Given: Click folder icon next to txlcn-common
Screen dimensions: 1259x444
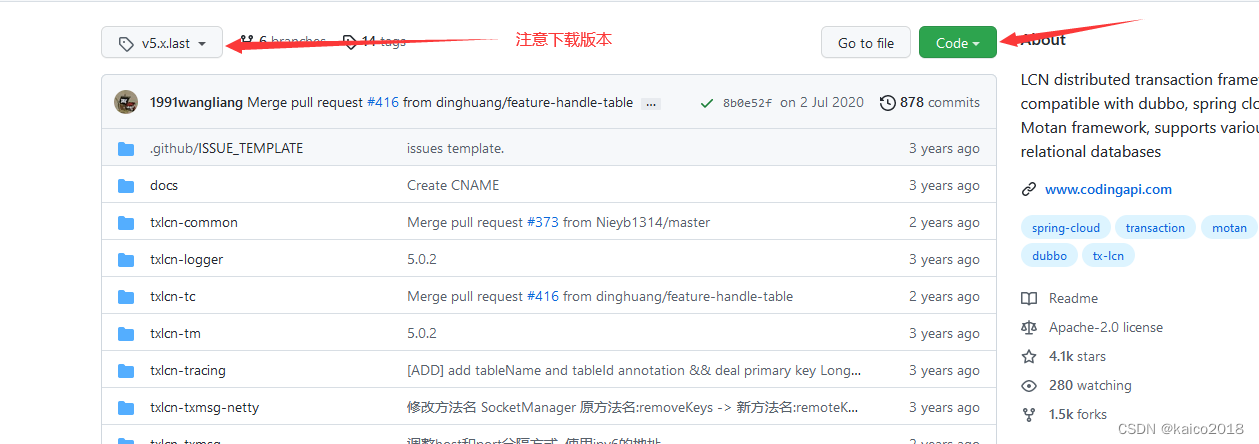Looking at the screenshot, I should click(x=126, y=222).
